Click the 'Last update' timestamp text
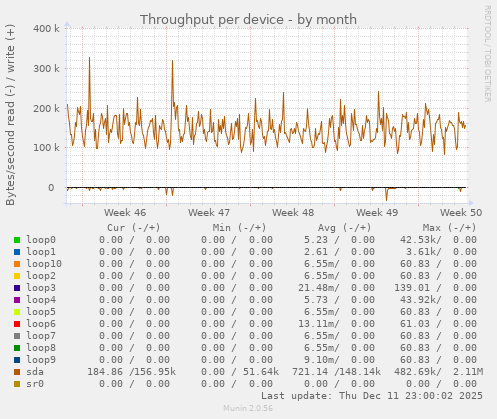The image size is (497, 419). pos(372,396)
